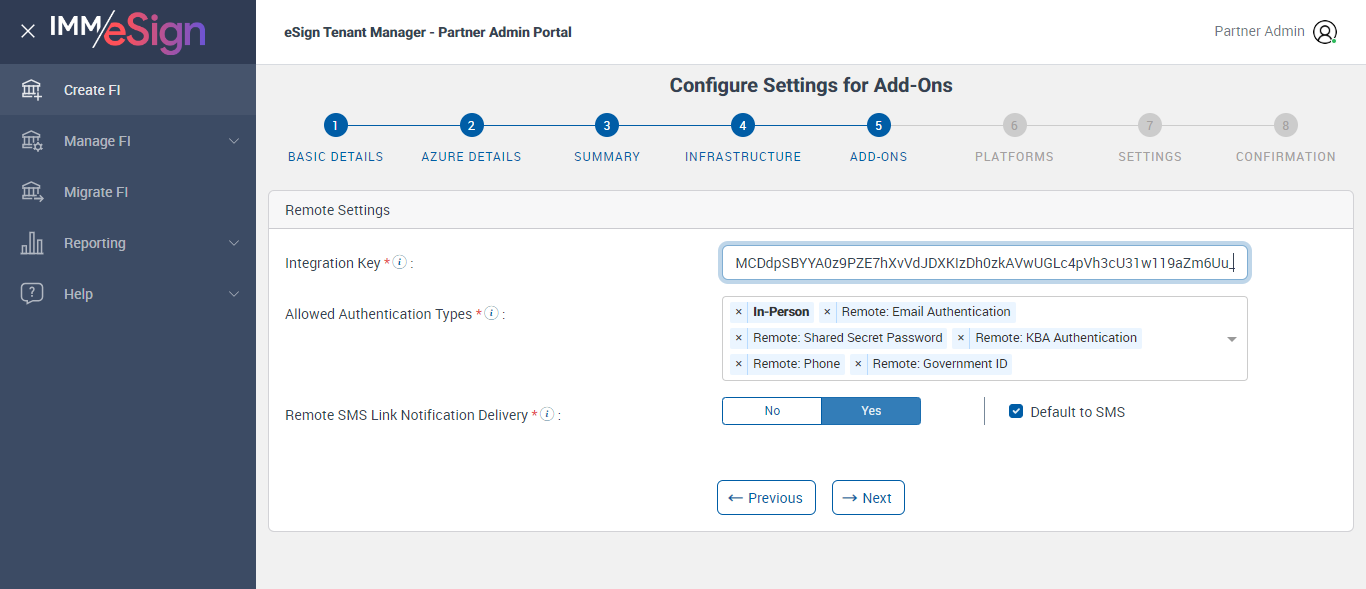Click into the Integration Key field
1366x589 pixels.
click(984, 263)
